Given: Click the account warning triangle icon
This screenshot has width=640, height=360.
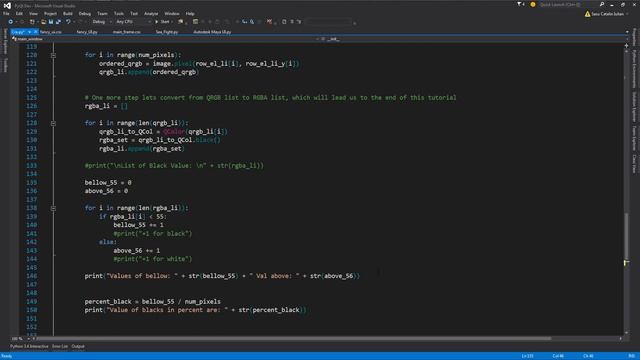Looking at the screenshot, I should [x=587, y=14].
